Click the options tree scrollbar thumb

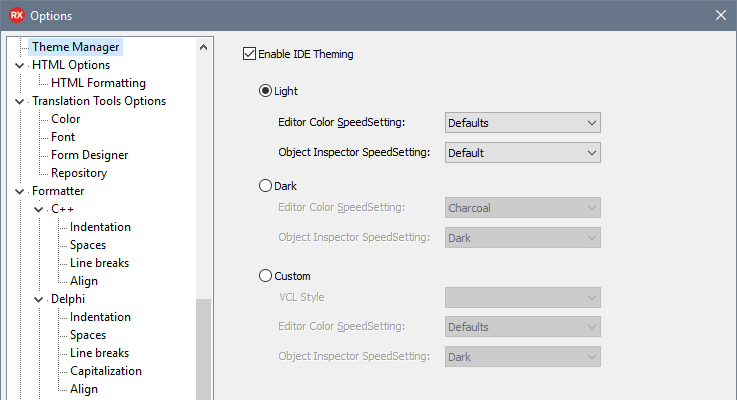coord(204,349)
